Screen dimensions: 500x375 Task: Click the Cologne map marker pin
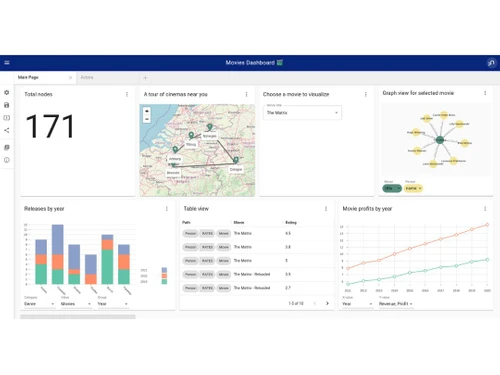[236, 160]
